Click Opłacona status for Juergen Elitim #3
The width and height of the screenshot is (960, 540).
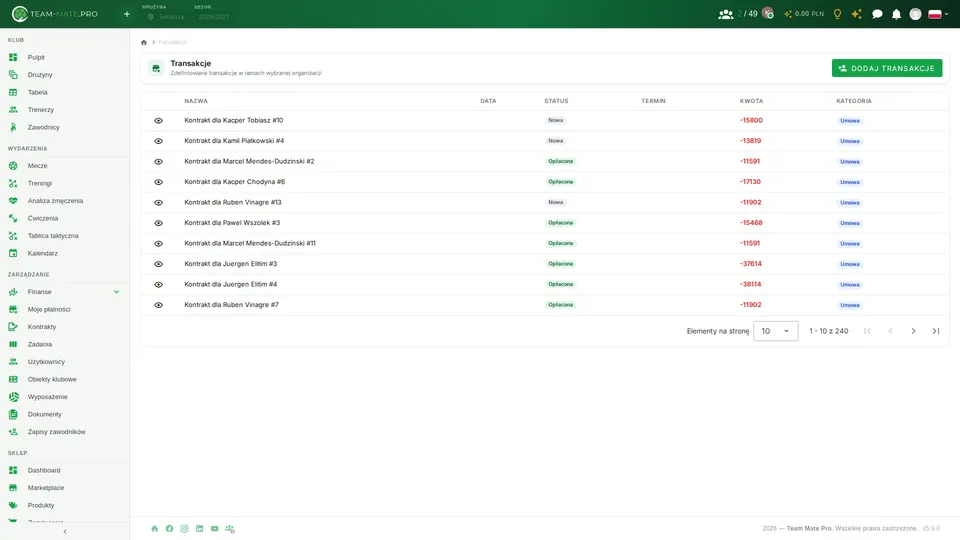click(560, 264)
